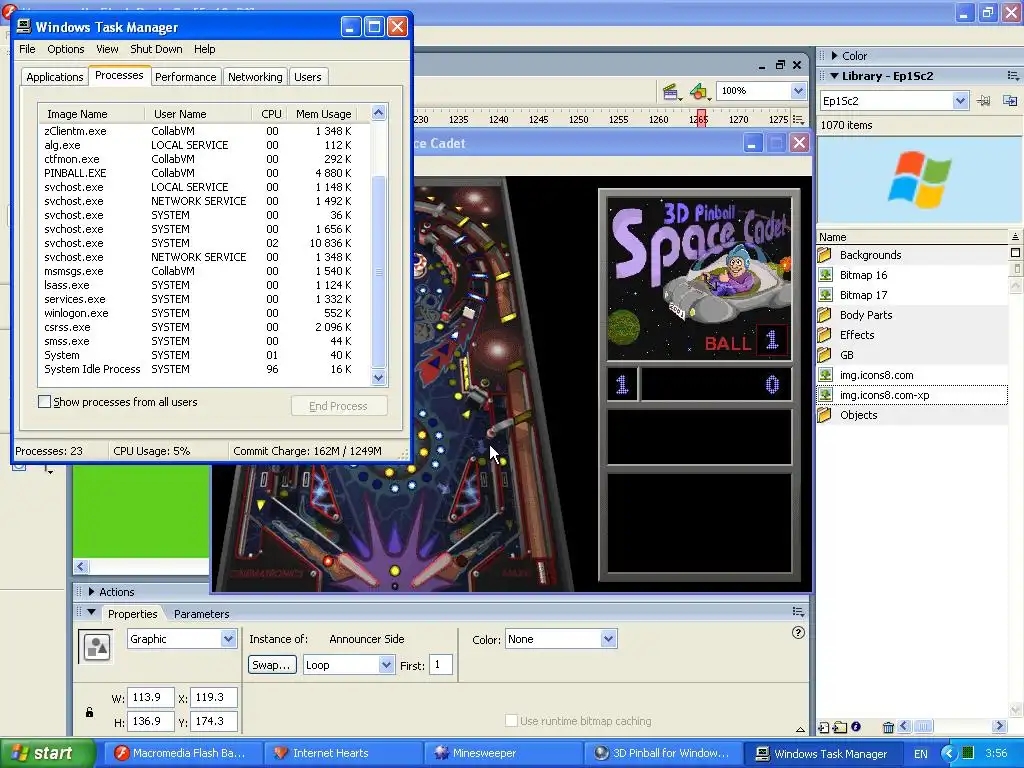Viewport: 1024px width, 768px height.
Task: Open the Loop options dropdown
Action: click(386, 665)
